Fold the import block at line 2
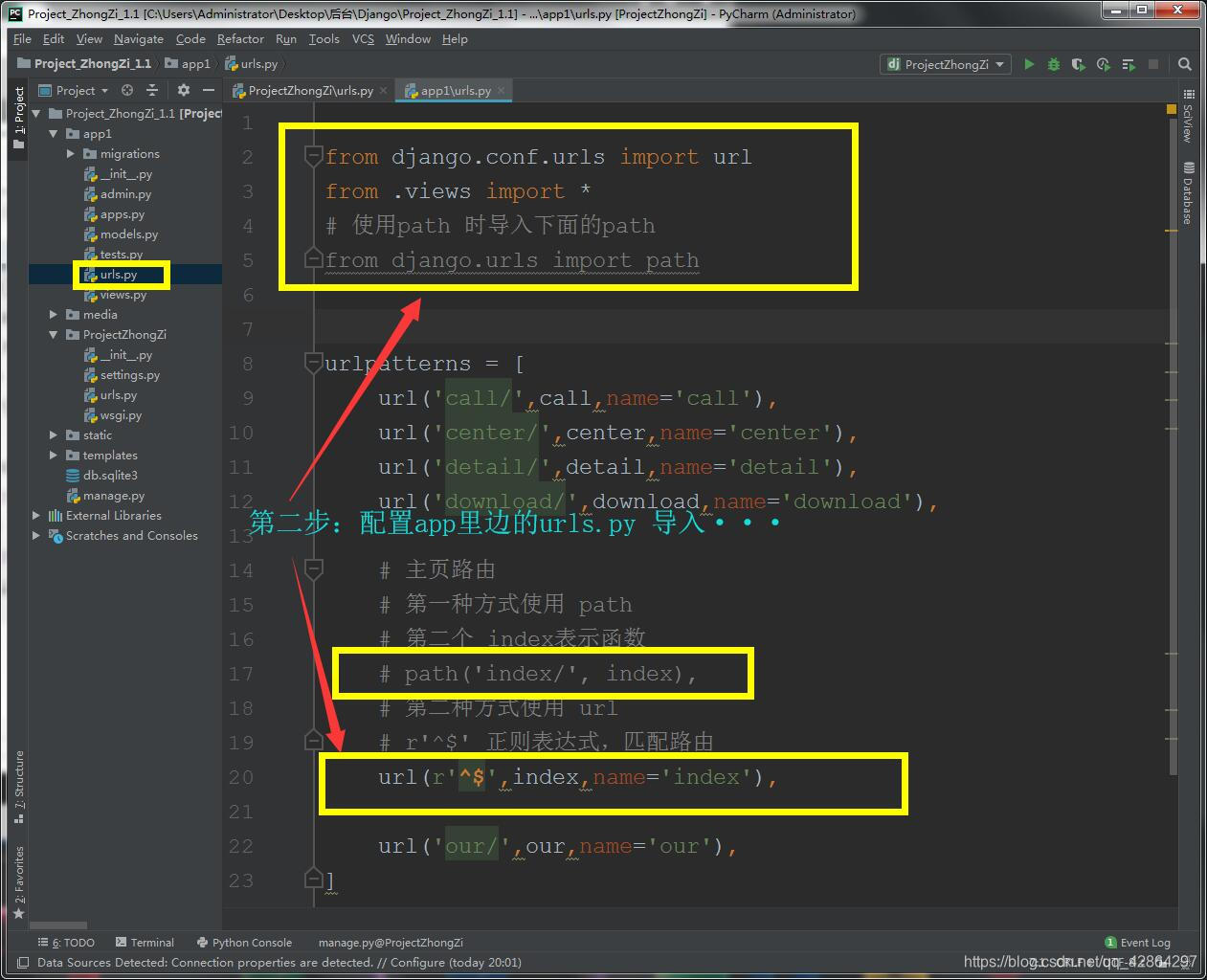This screenshot has width=1207, height=980. point(313,155)
